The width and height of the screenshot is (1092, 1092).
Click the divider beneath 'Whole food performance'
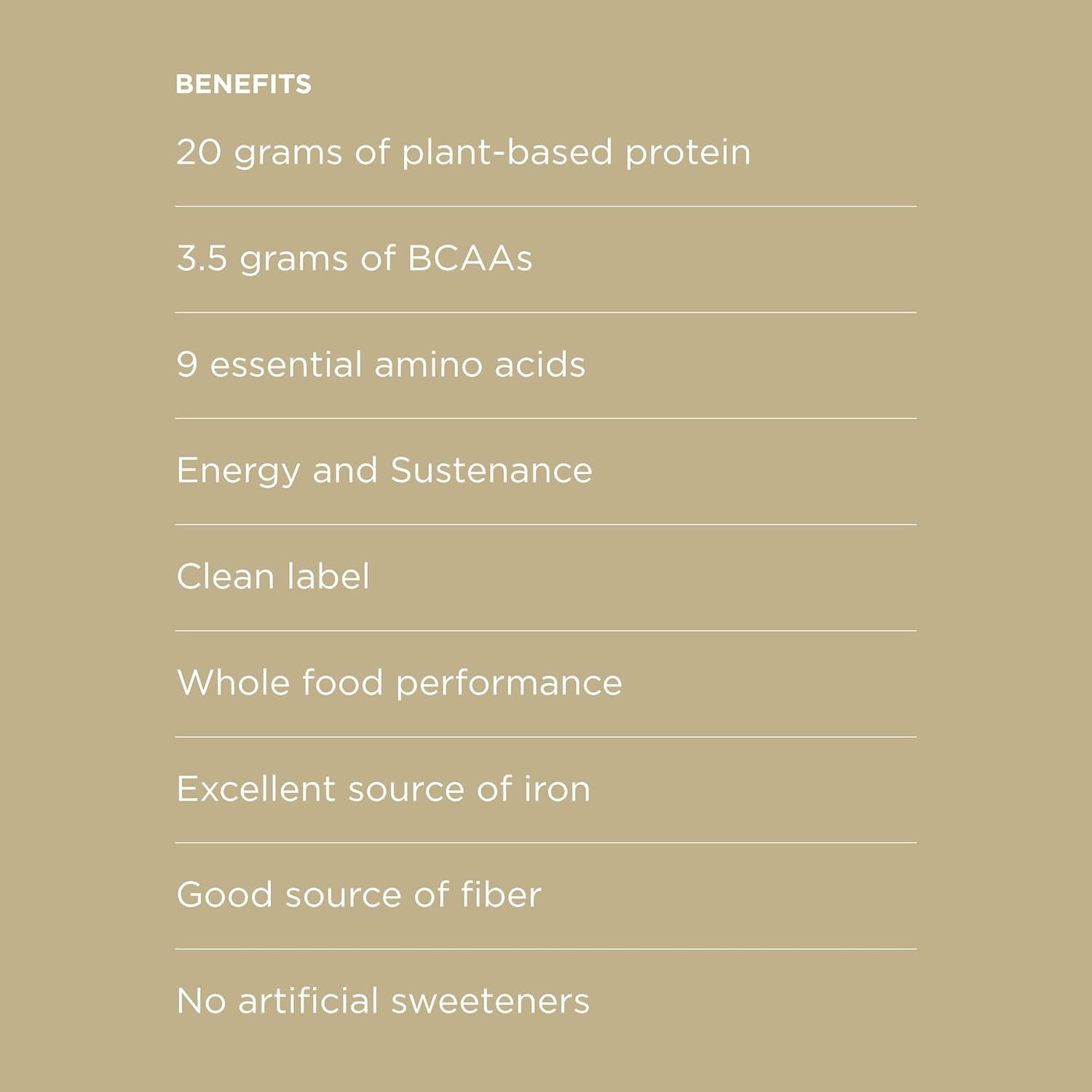pyautogui.click(x=545, y=737)
